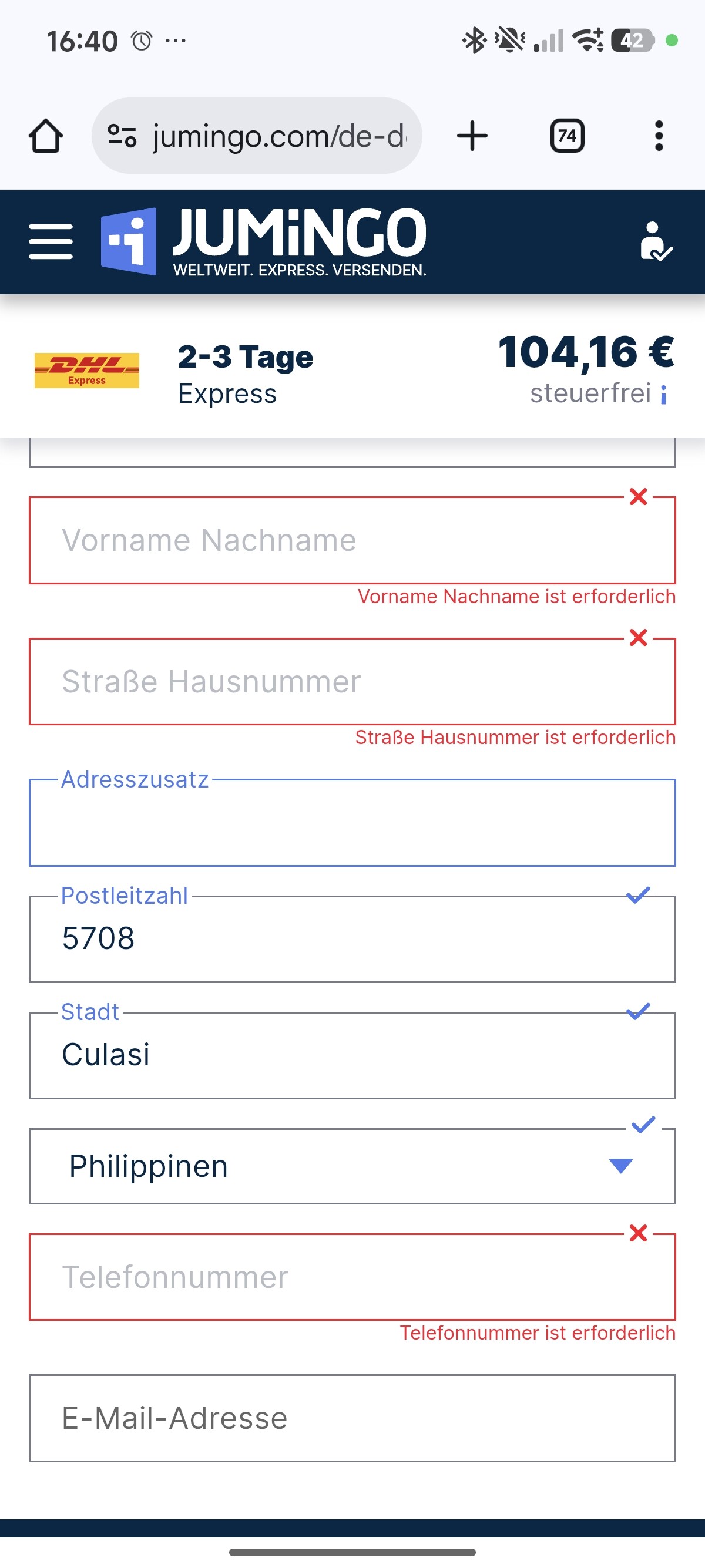Click the country dropdown arrow
This screenshot has width=705, height=1568.
620,1165
